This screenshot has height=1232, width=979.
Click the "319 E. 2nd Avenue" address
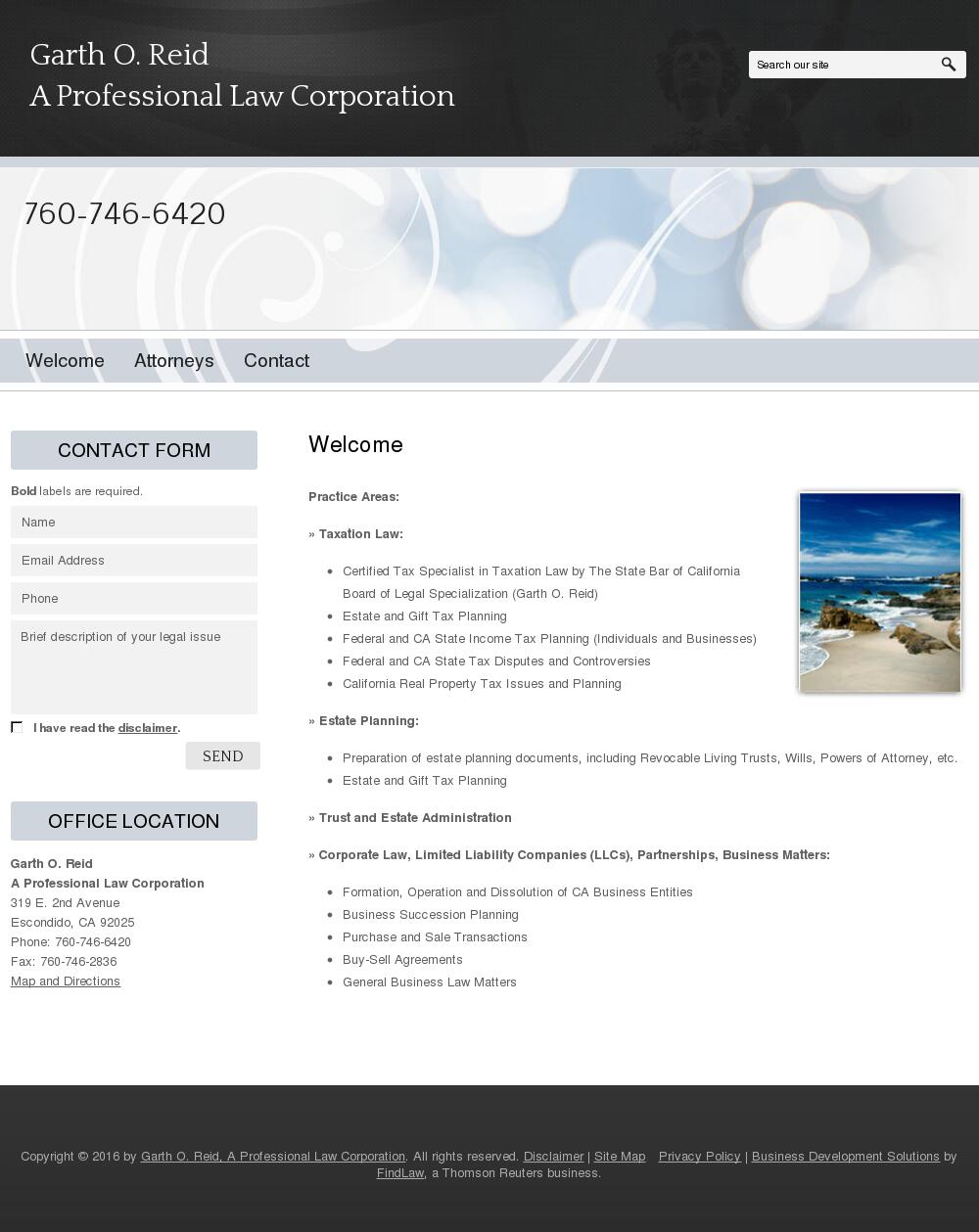click(66, 903)
